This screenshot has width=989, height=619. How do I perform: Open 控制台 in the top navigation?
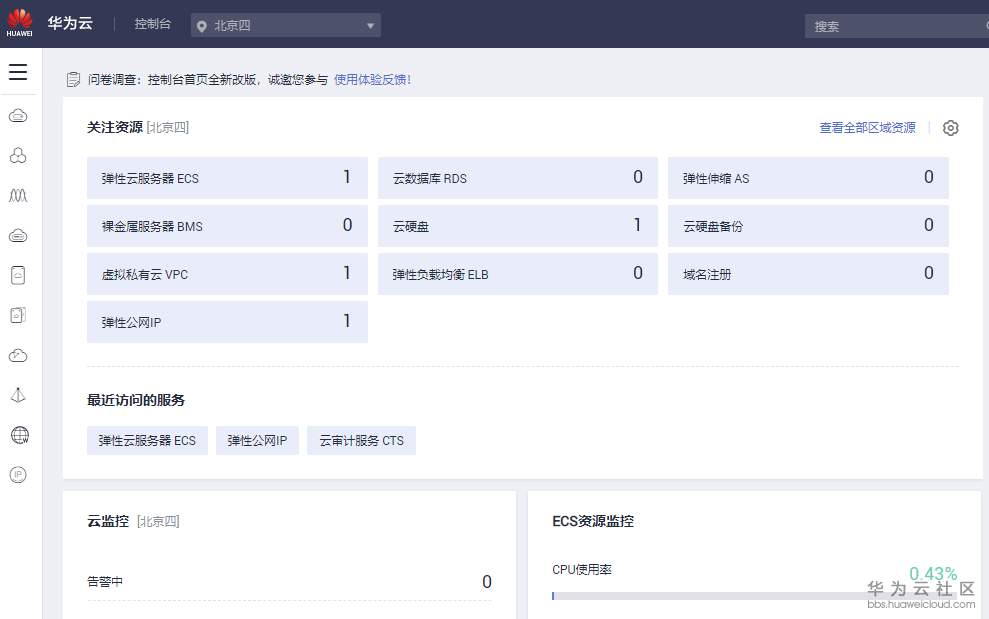[x=152, y=24]
